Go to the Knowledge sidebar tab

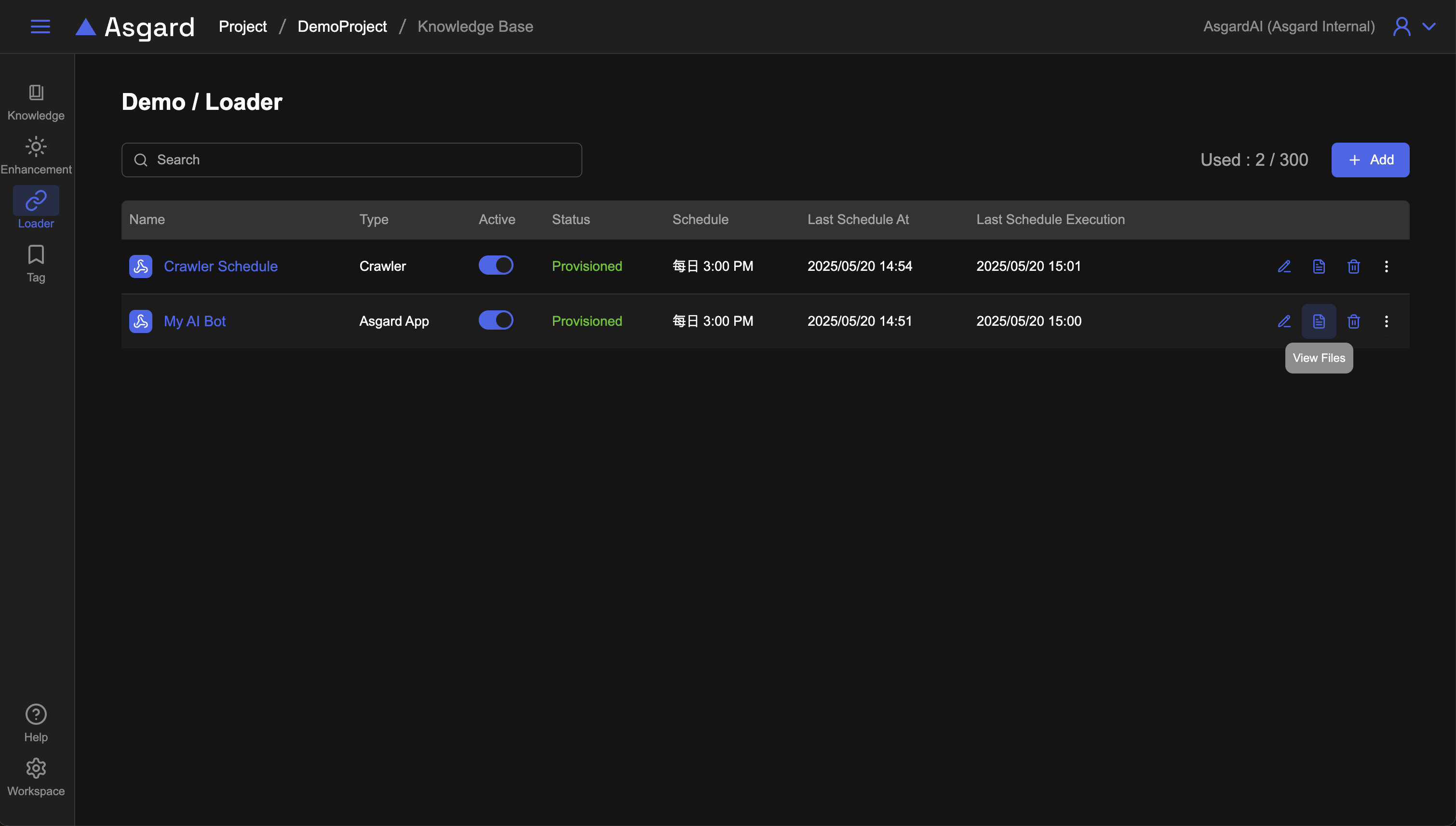pyautogui.click(x=36, y=102)
